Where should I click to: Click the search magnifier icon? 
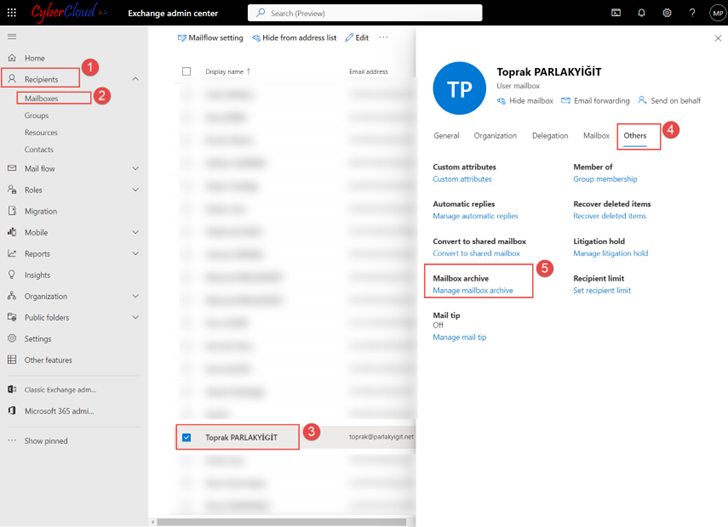[x=261, y=13]
